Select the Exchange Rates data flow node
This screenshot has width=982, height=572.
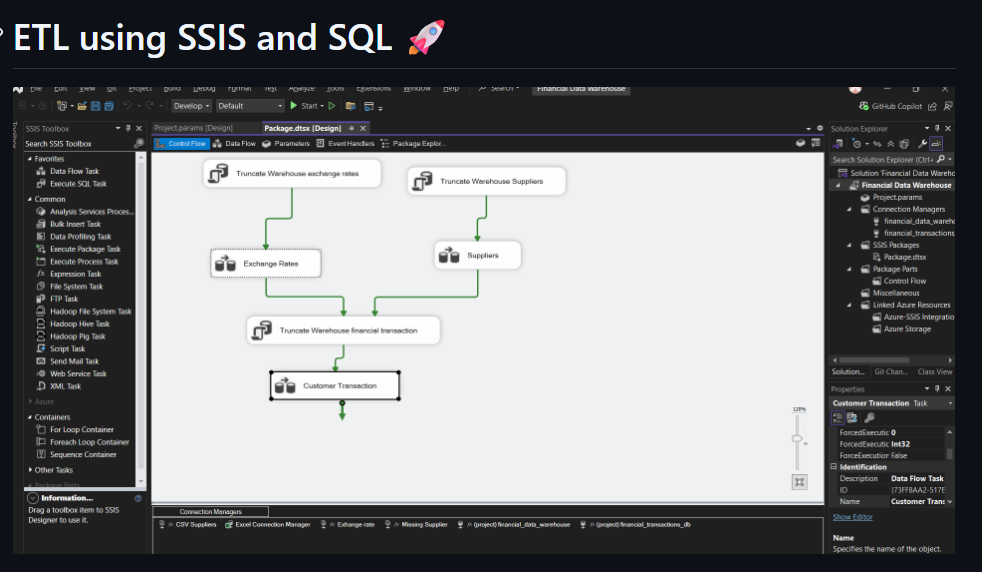pyautogui.click(x=266, y=264)
